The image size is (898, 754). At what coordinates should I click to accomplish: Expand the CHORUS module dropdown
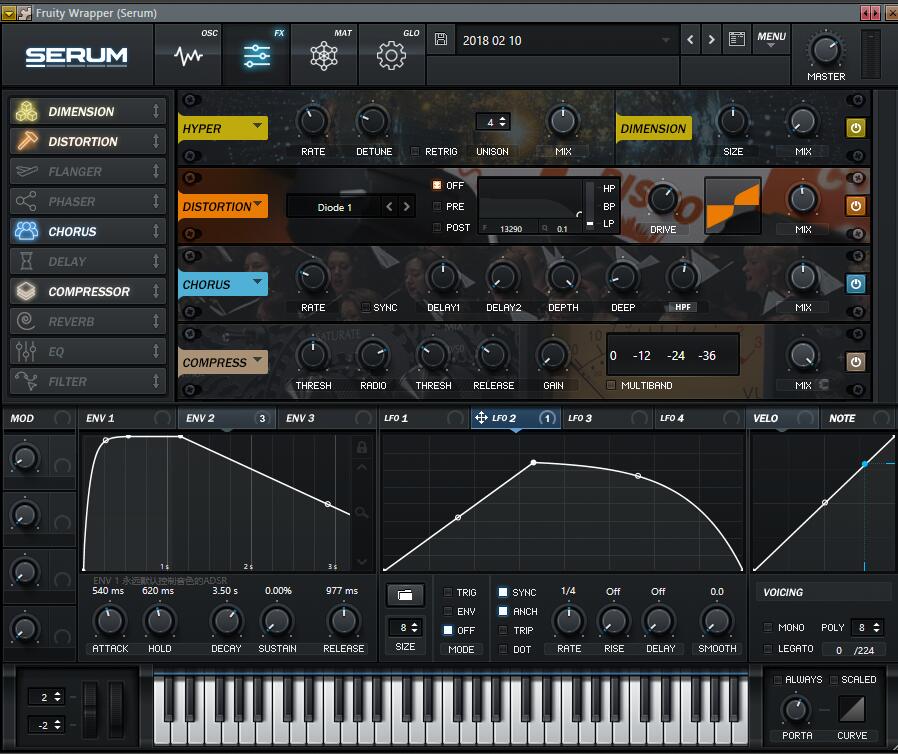click(257, 281)
